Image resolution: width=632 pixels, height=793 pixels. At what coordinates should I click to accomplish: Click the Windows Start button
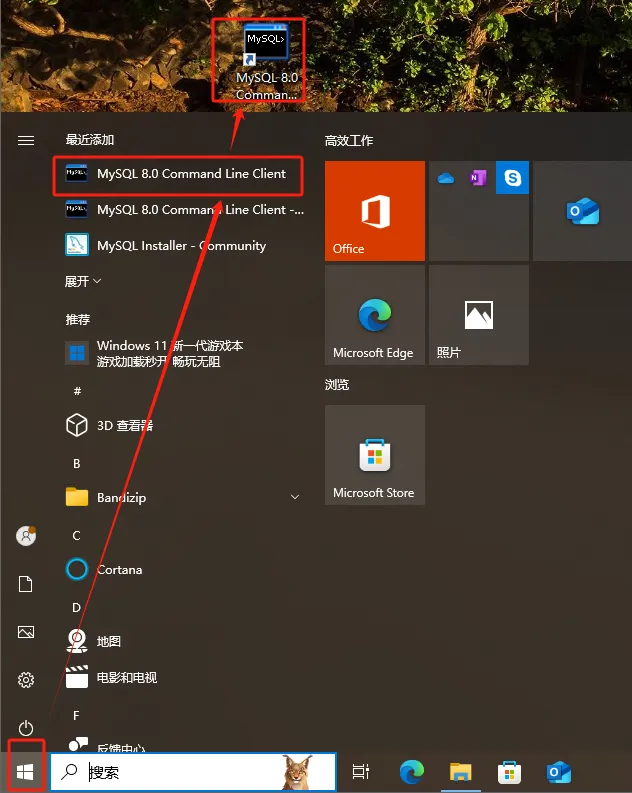[x=25, y=772]
